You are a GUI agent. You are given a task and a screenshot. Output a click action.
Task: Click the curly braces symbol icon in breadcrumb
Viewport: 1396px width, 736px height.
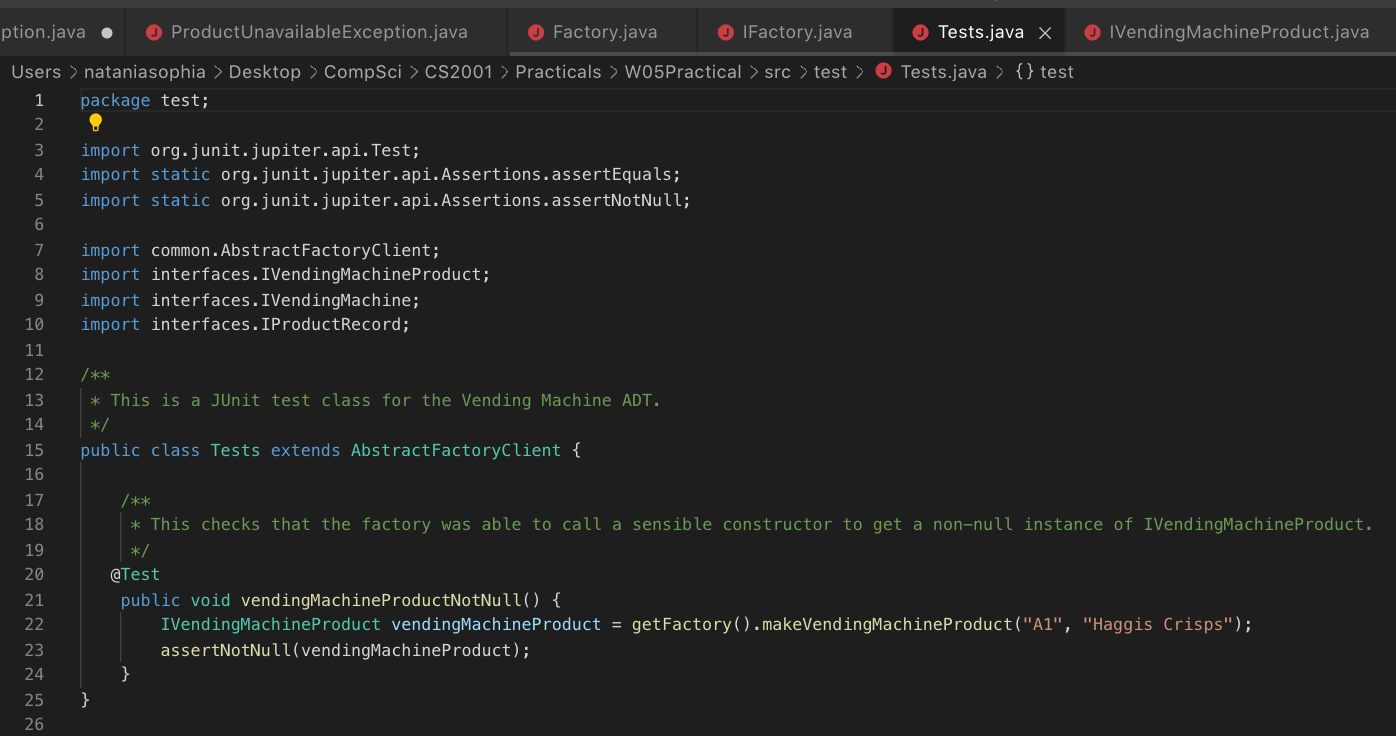1024,72
